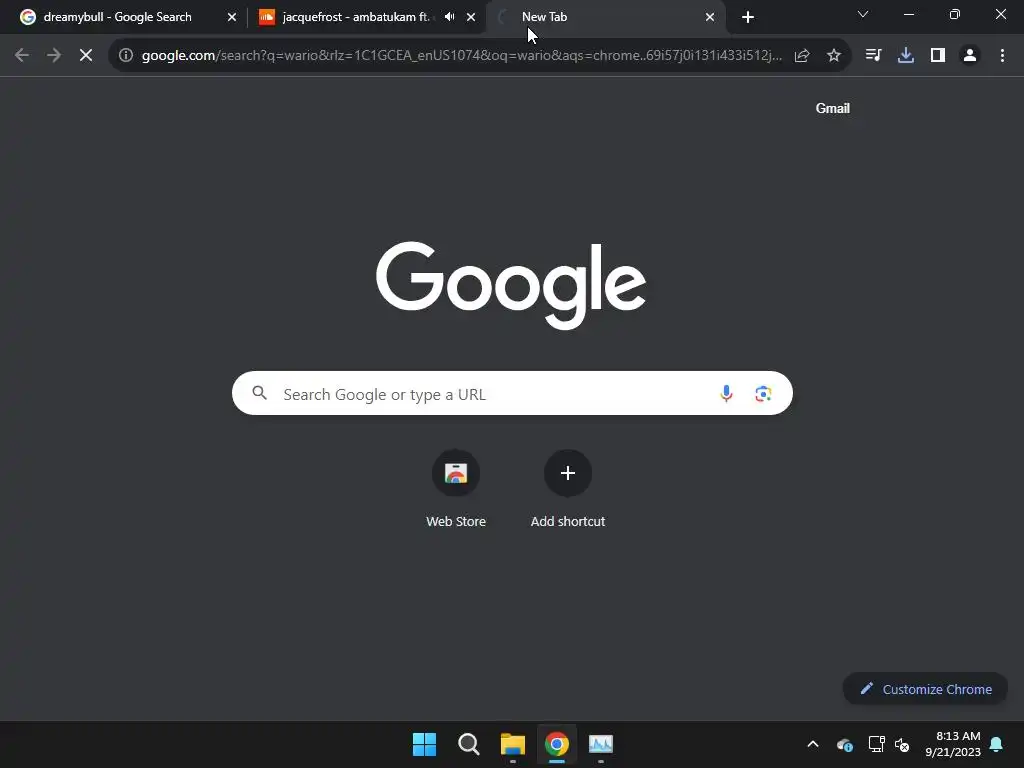
Task: Open network status tray icon
Action: 876,744
